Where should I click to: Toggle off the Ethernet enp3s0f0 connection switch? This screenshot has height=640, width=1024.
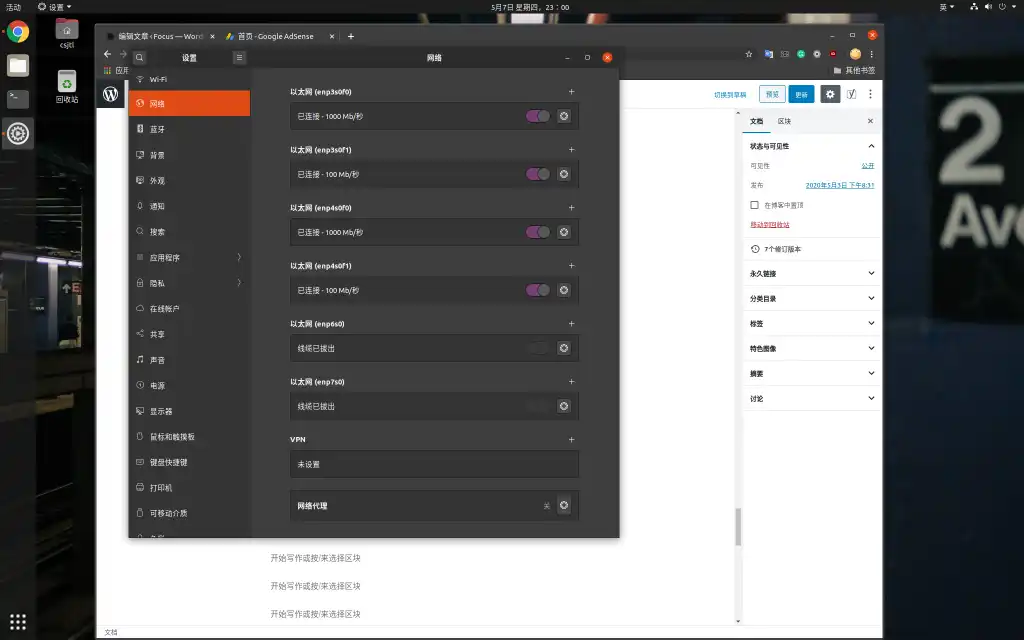tap(538, 116)
